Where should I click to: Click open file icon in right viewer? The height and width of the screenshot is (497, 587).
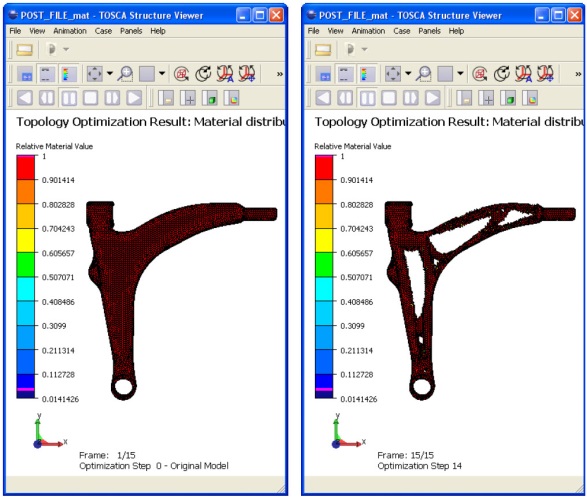323,49
